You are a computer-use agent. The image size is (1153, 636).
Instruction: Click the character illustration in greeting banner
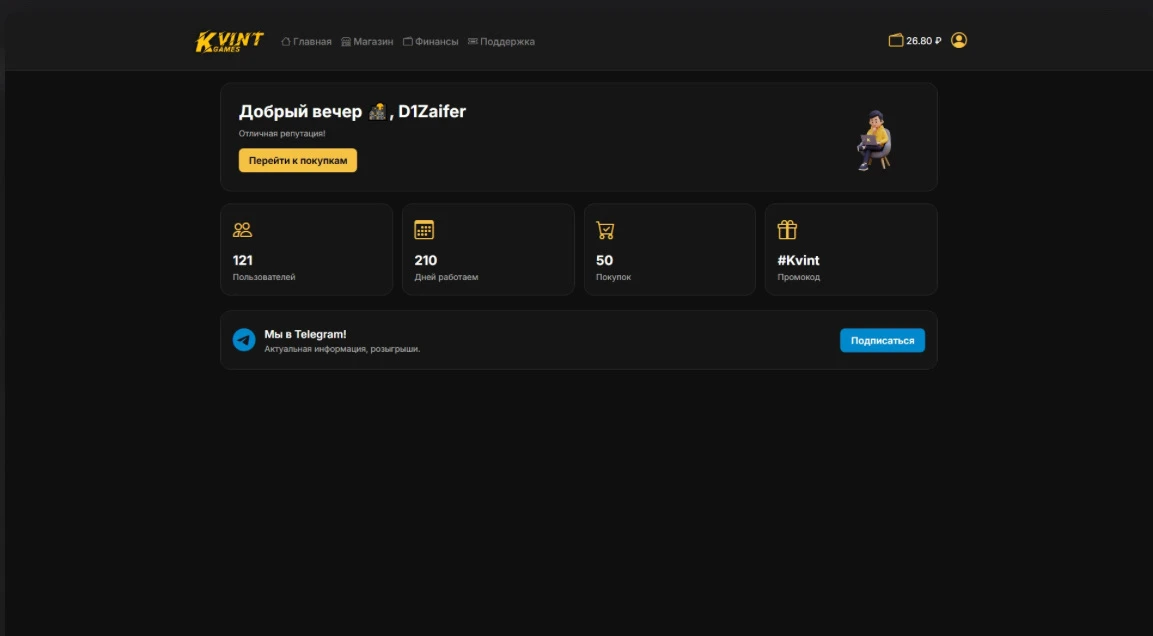click(x=875, y=139)
